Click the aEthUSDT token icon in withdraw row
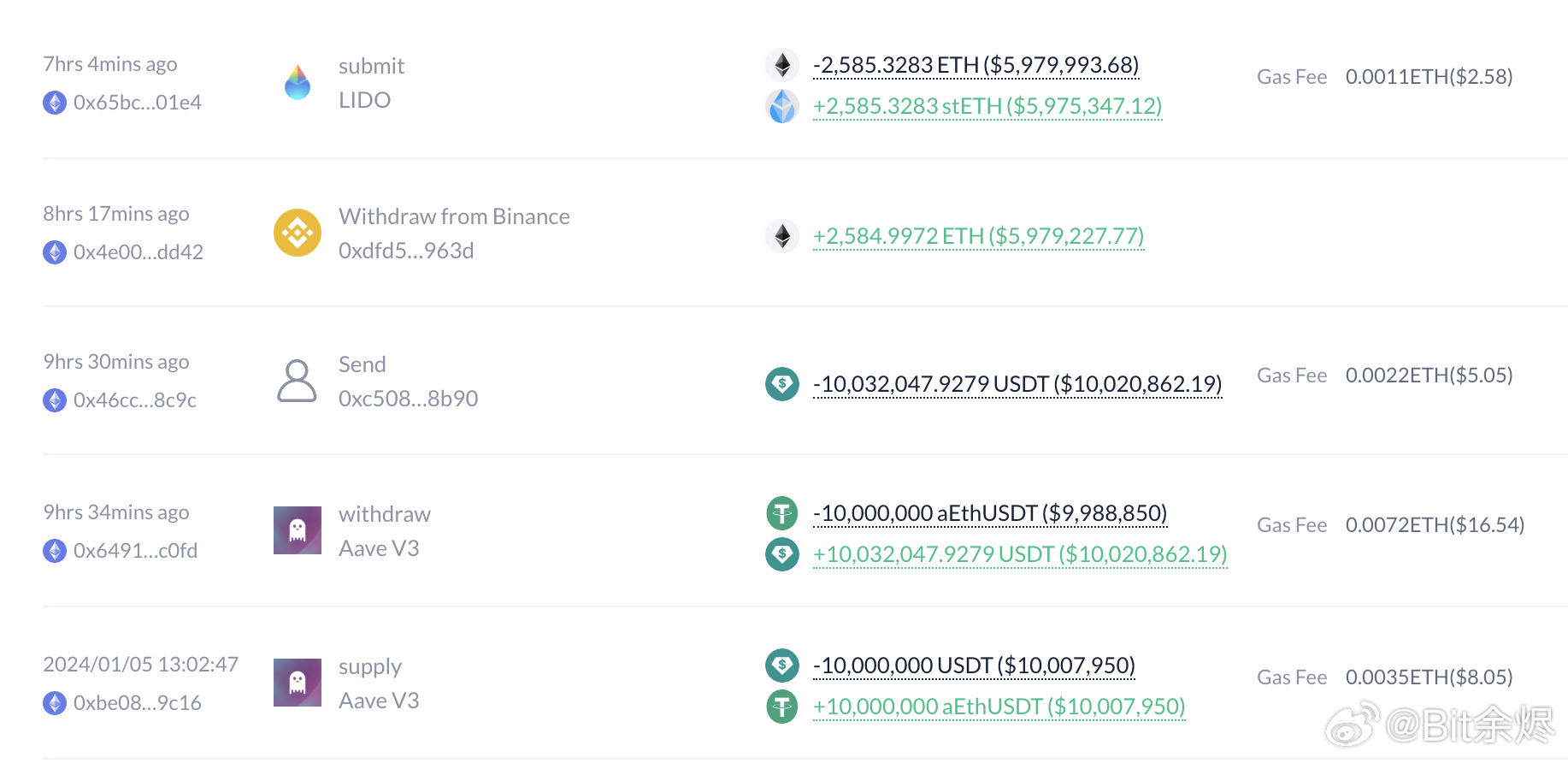 pyautogui.click(x=781, y=513)
